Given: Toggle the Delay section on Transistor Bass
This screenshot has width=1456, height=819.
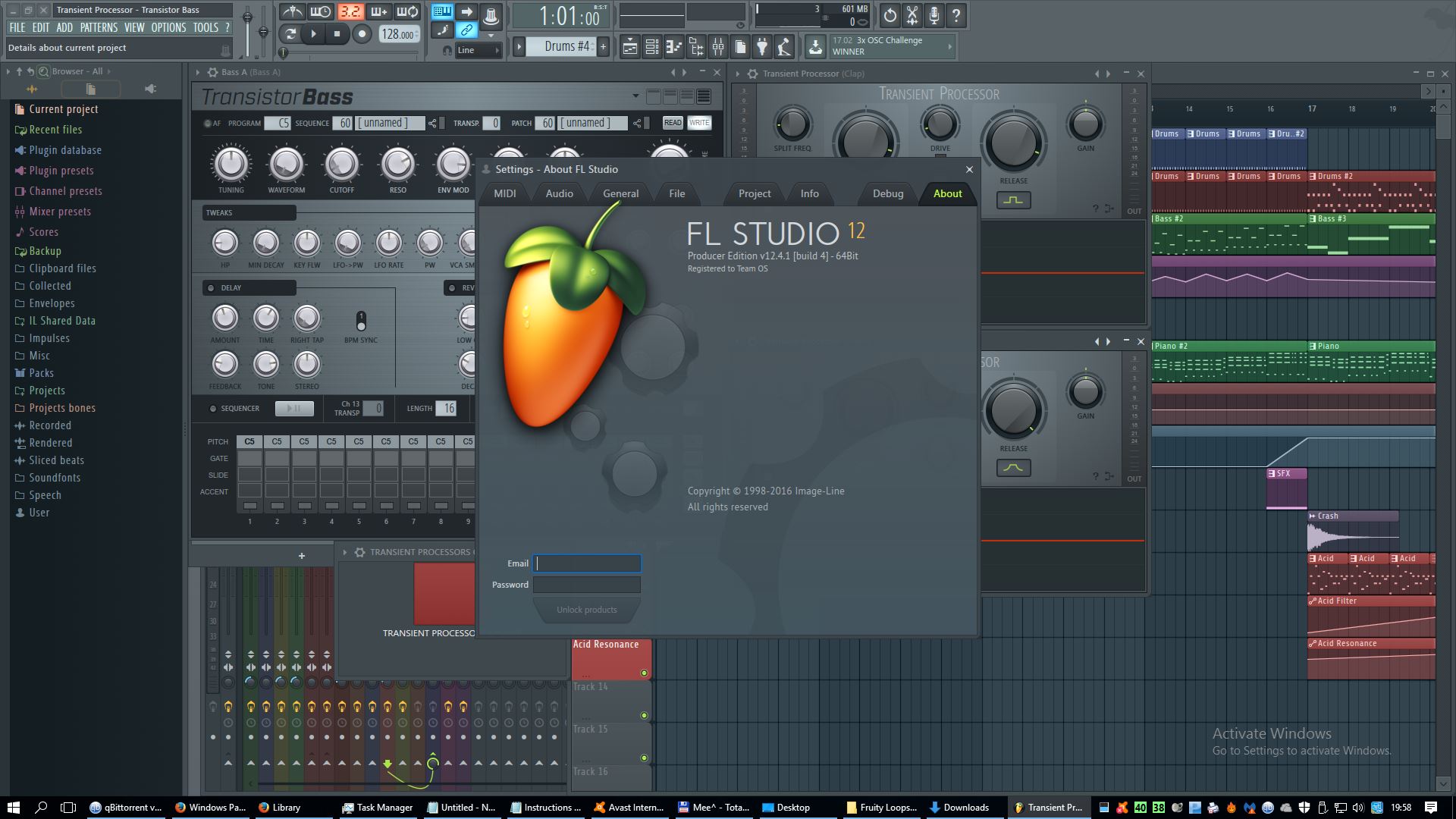Looking at the screenshot, I should (x=211, y=288).
